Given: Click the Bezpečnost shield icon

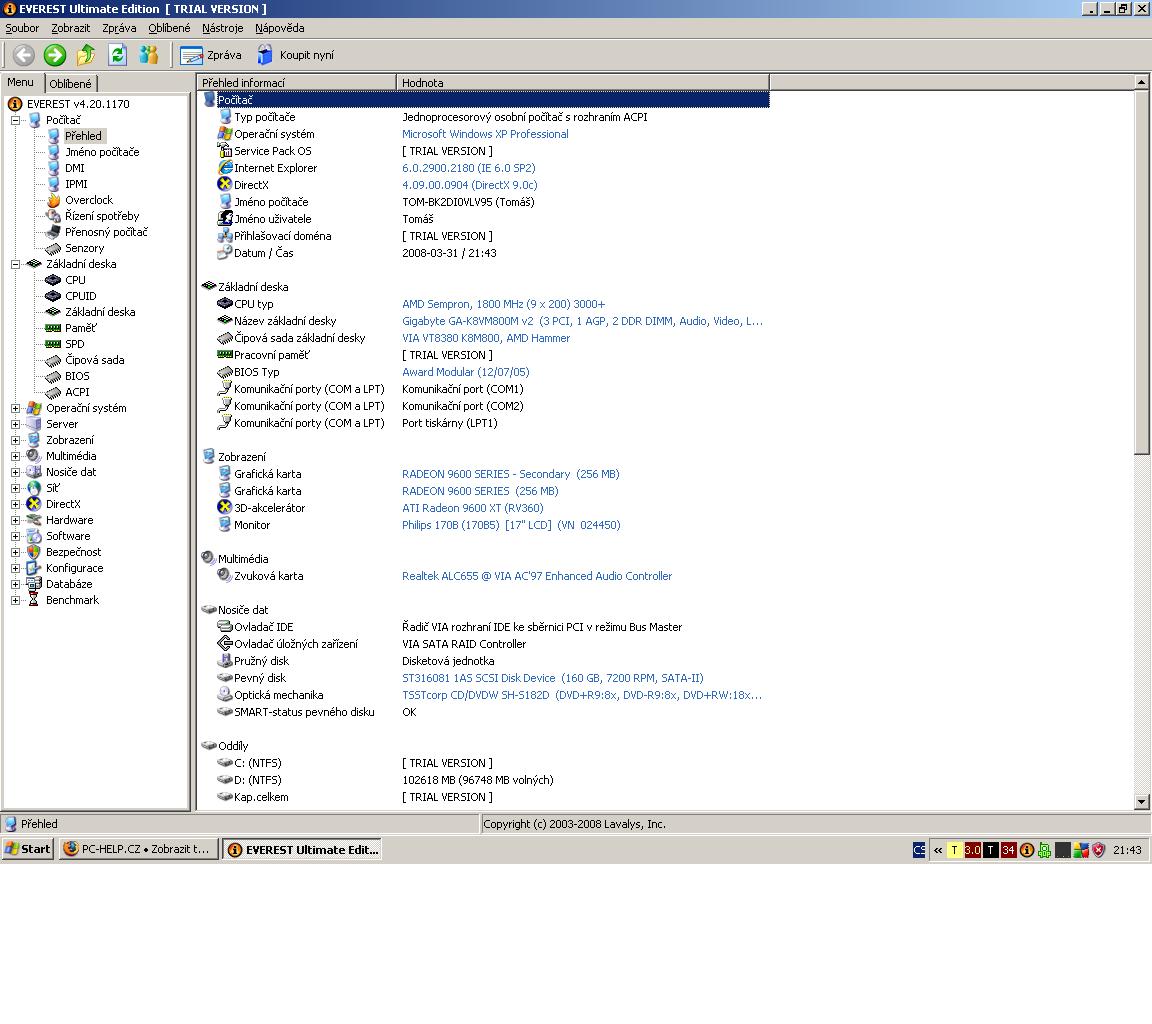Looking at the screenshot, I should [x=34, y=552].
